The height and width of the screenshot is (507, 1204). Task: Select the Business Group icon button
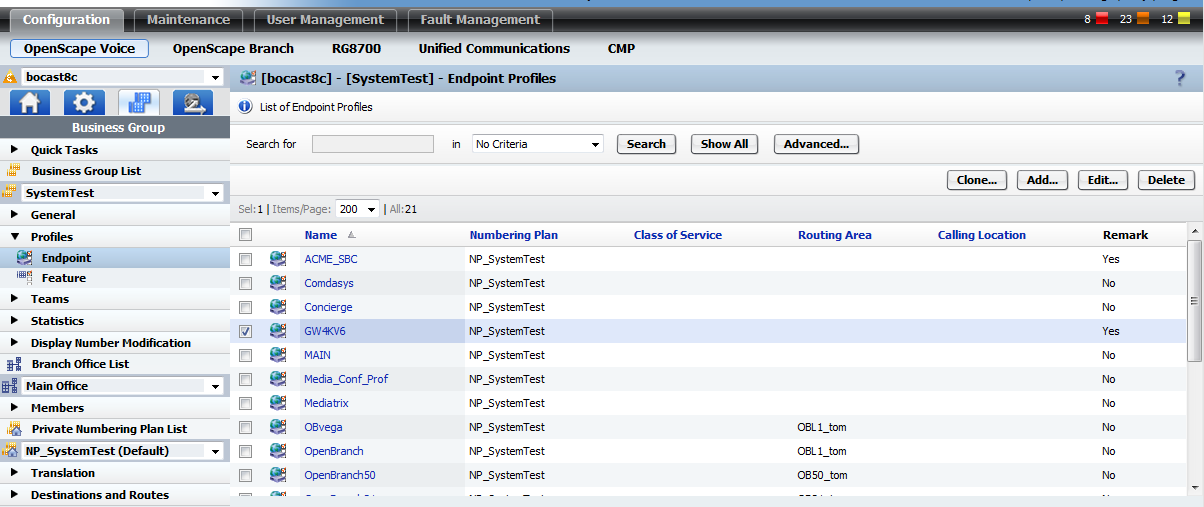[x=138, y=103]
